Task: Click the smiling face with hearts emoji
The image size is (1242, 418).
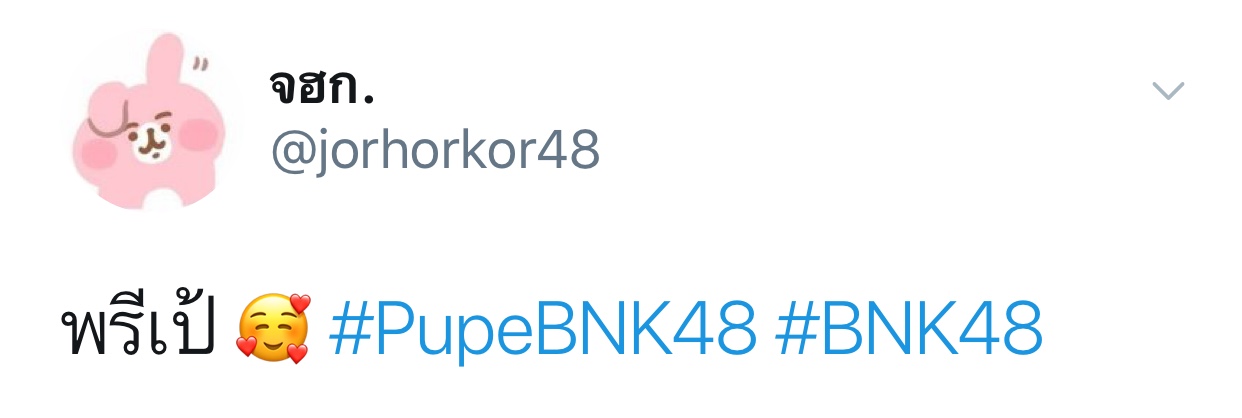Action: [273, 329]
